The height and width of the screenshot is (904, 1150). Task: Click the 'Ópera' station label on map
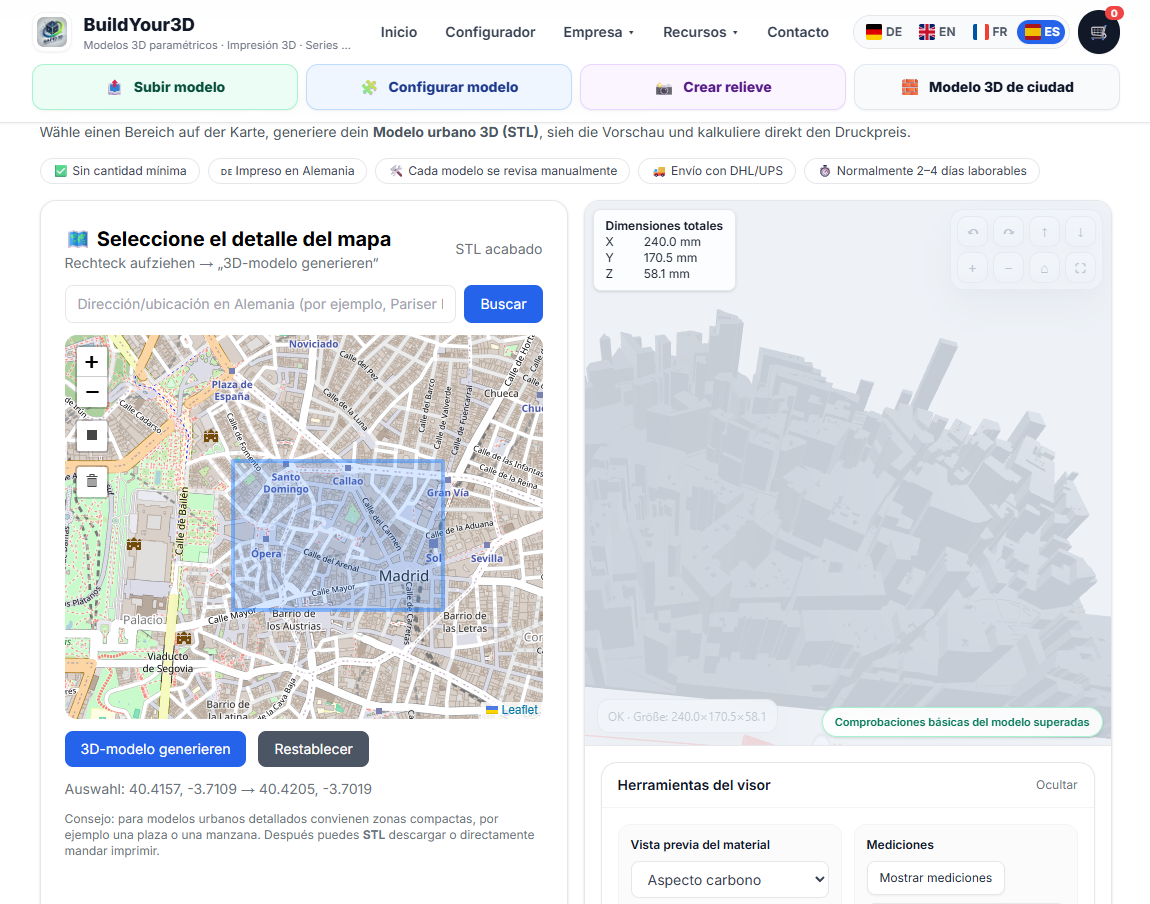(x=266, y=554)
